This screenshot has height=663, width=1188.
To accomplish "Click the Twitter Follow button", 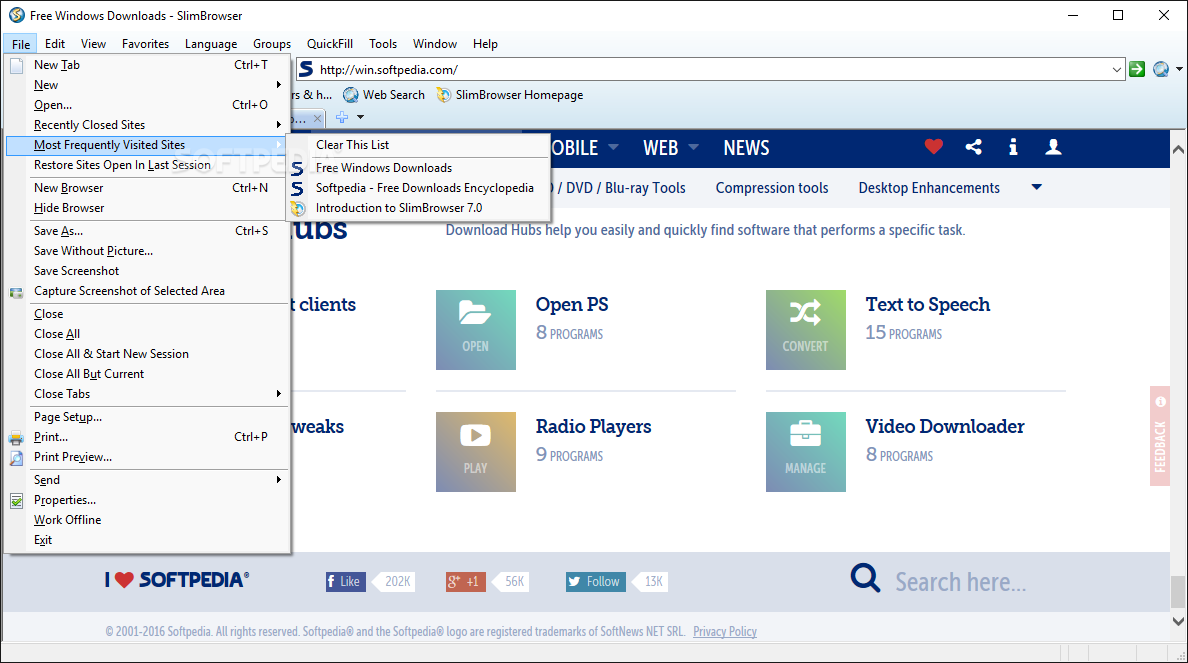I will point(596,581).
